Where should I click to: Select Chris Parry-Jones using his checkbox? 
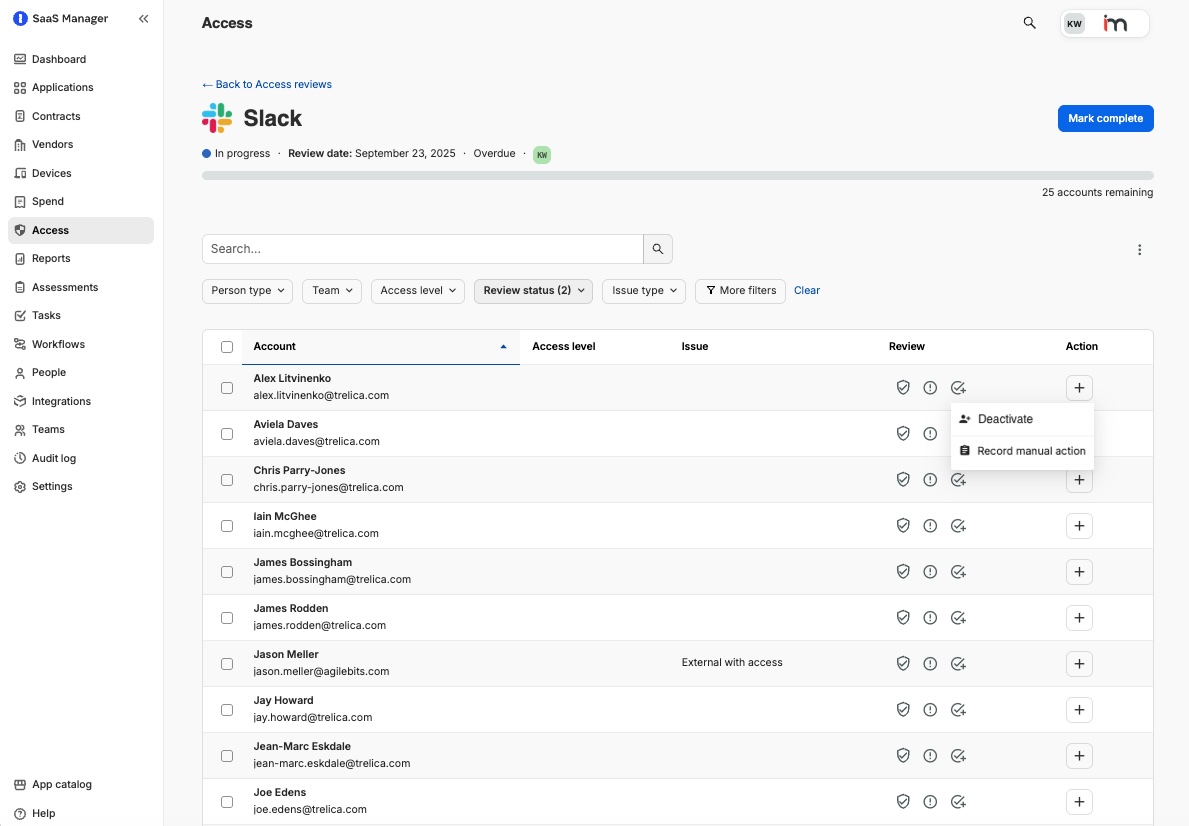point(227,479)
